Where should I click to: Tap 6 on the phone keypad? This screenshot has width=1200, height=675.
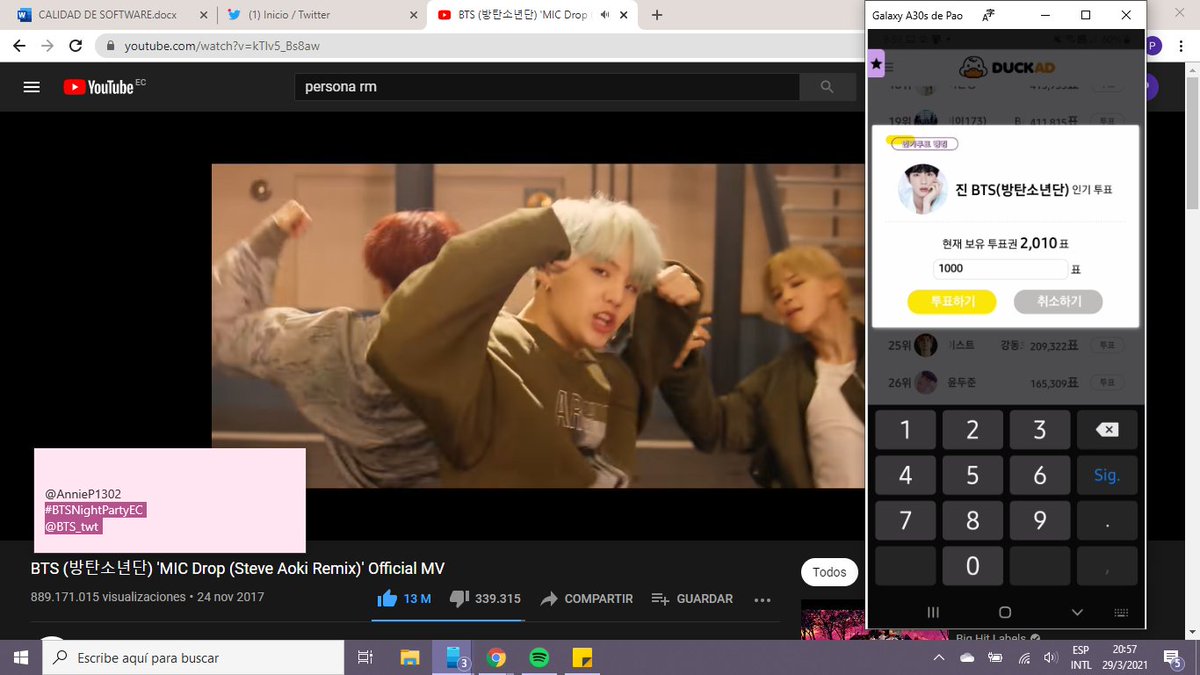[x=1039, y=475]
